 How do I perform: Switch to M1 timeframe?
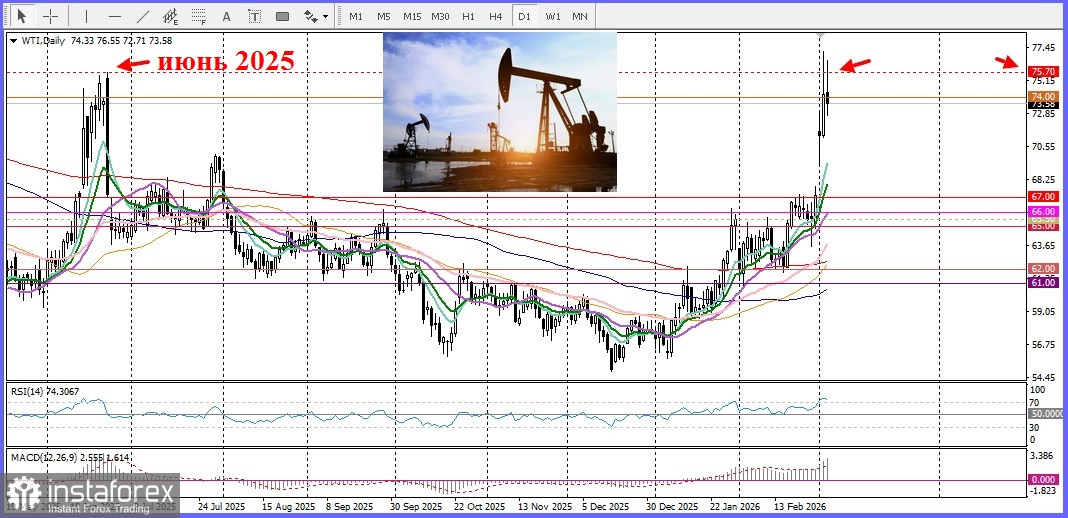[356, 16]
